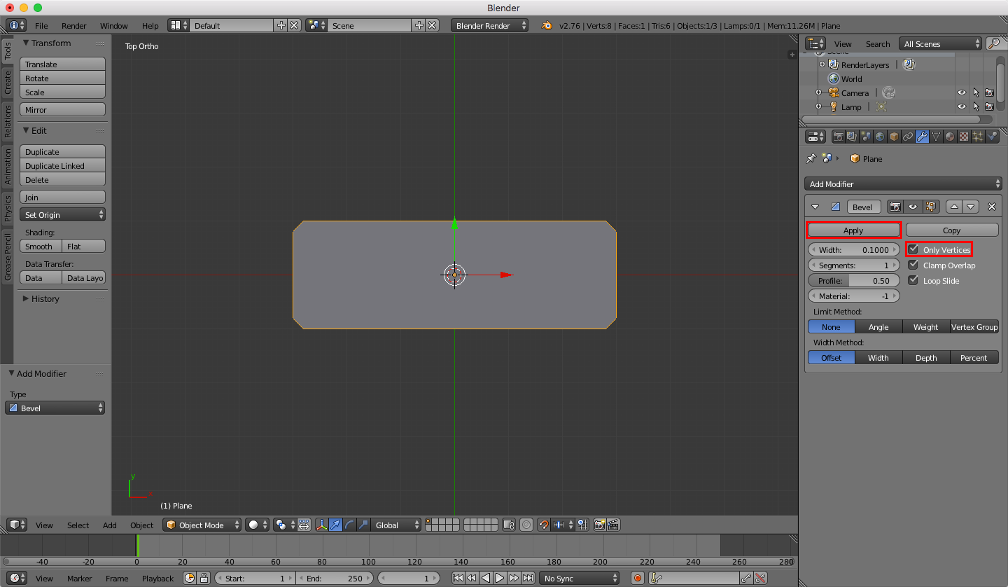
Task: Click the pin icon beside Plane breadcrumb
Action: click(x=811, y=158)
